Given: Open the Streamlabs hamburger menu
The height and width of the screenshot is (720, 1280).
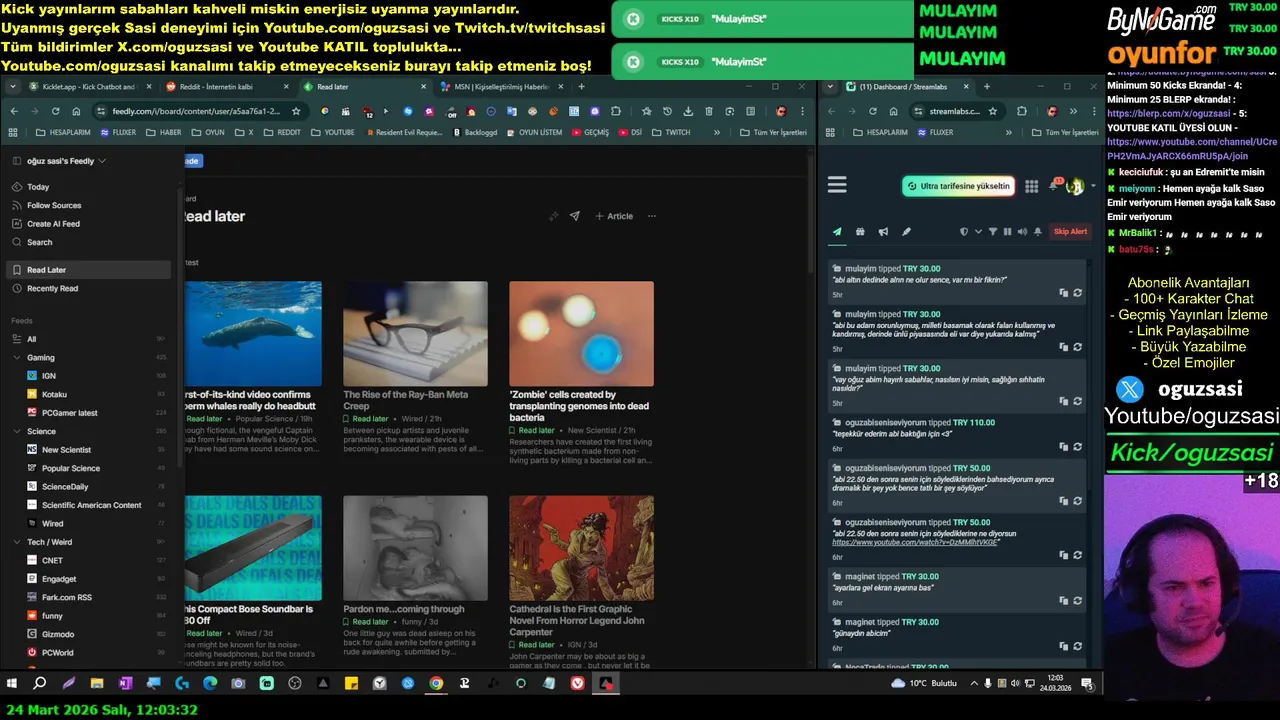Looking at the screenshot, I should tap(837, 185).
